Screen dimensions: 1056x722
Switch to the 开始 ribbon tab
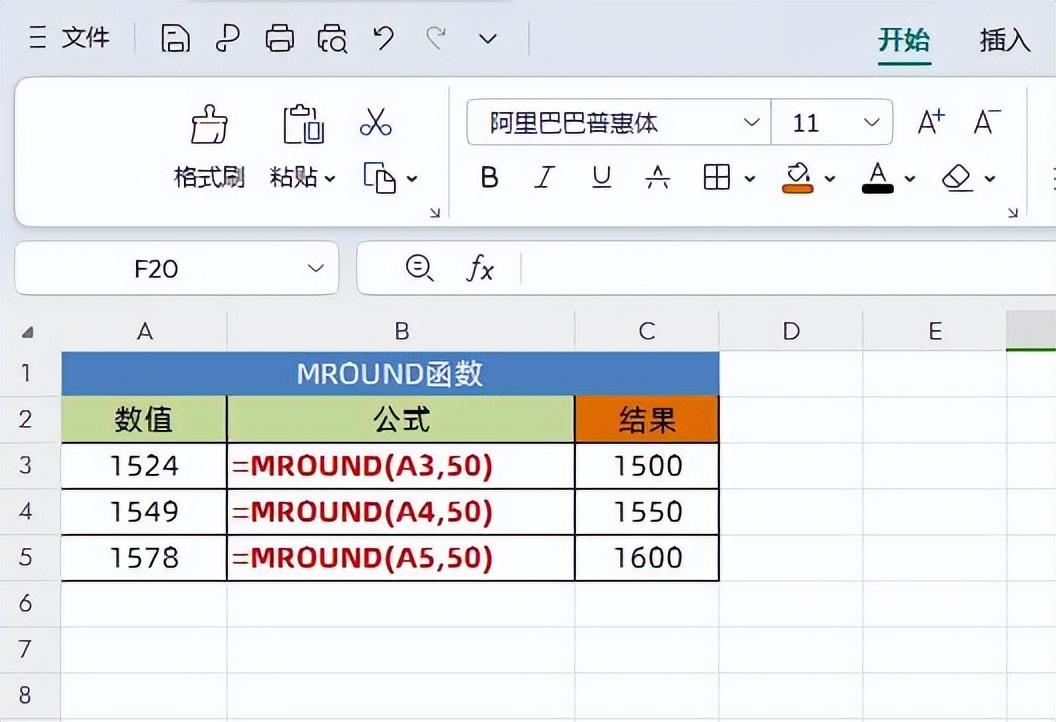point(904,40)
